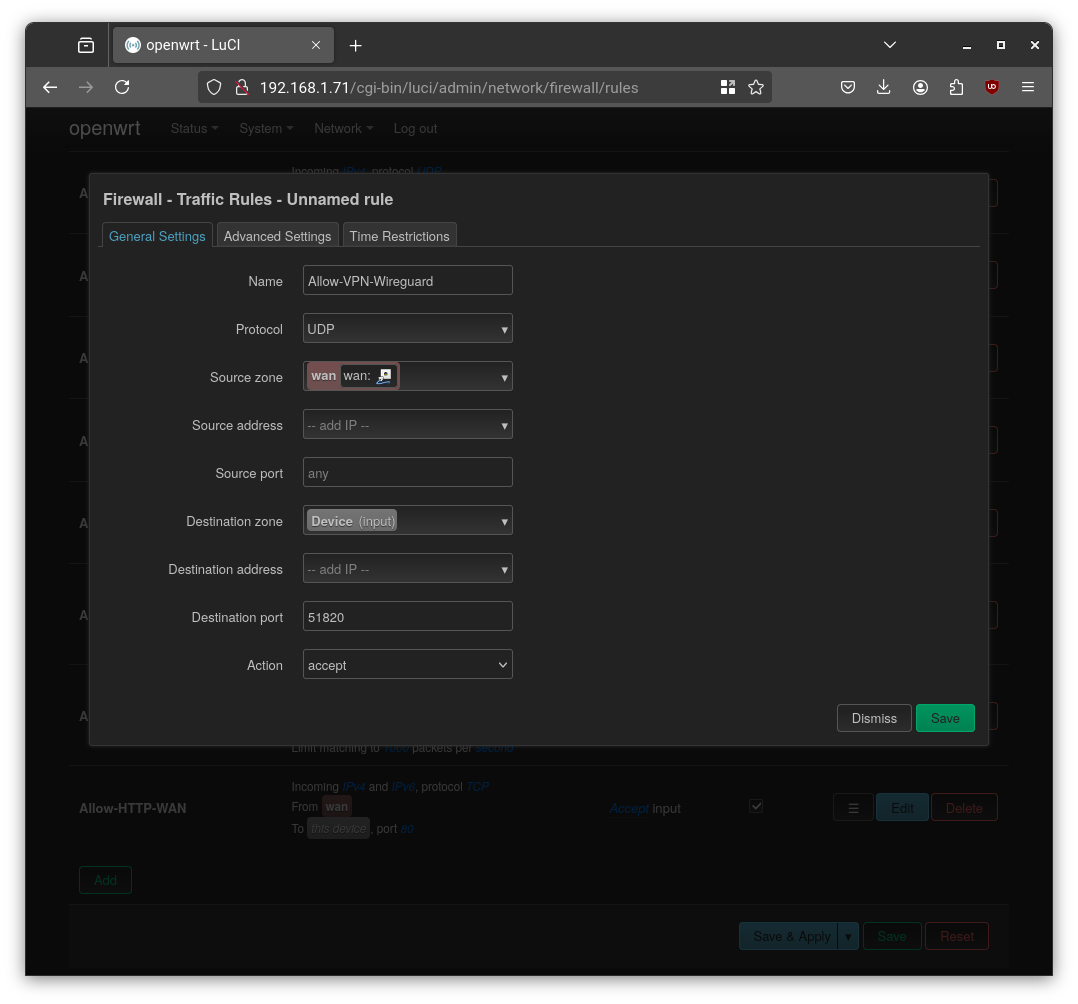The height and width of the screenshot is (1004, 1078).
Task: Open the downloads icon in the toolbar
Action: click(x=884, y=87)
